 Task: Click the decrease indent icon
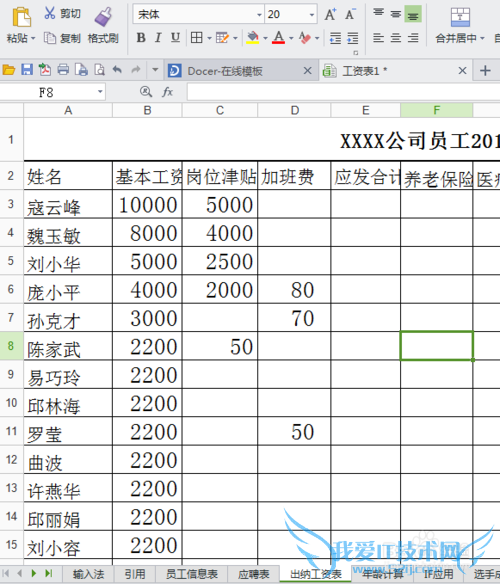335,38
